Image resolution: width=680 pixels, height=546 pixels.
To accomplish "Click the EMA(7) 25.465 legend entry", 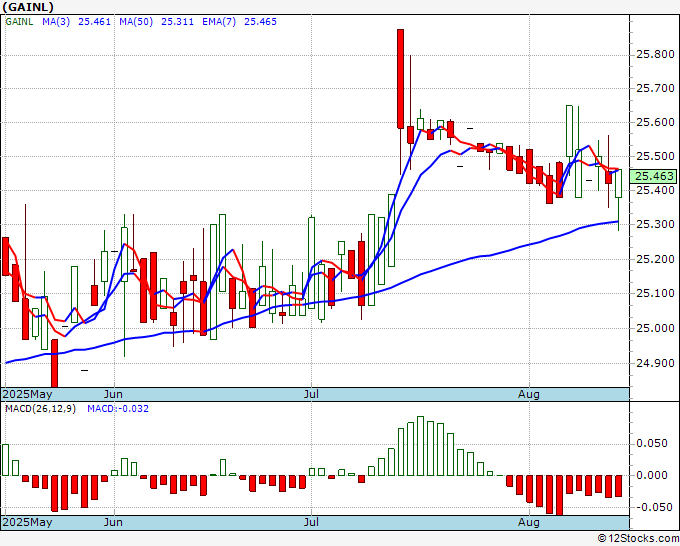I will coord(239,22).
